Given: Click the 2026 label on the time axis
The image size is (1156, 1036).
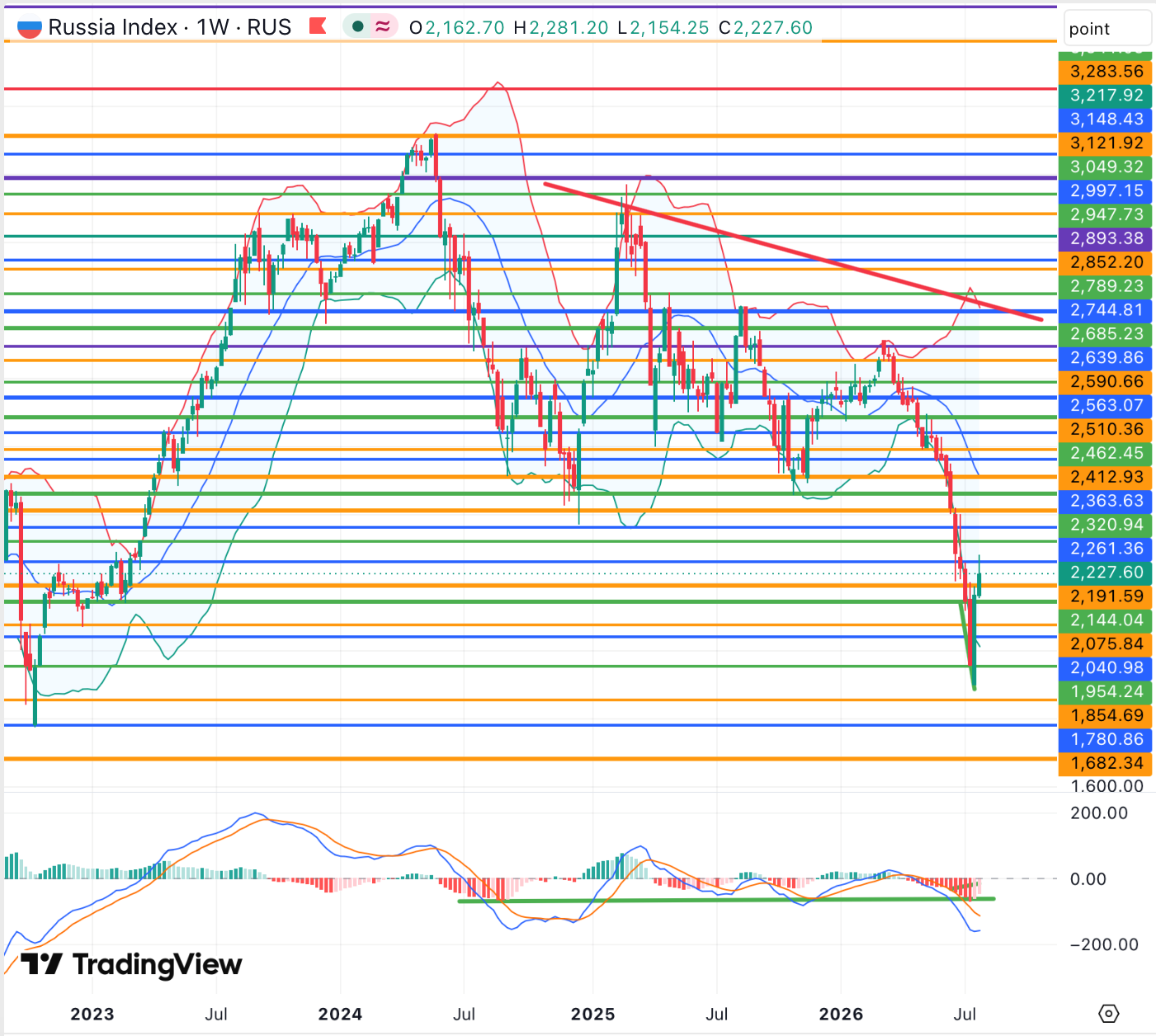Looking at the screenshot, I should tap(841, 1015).
